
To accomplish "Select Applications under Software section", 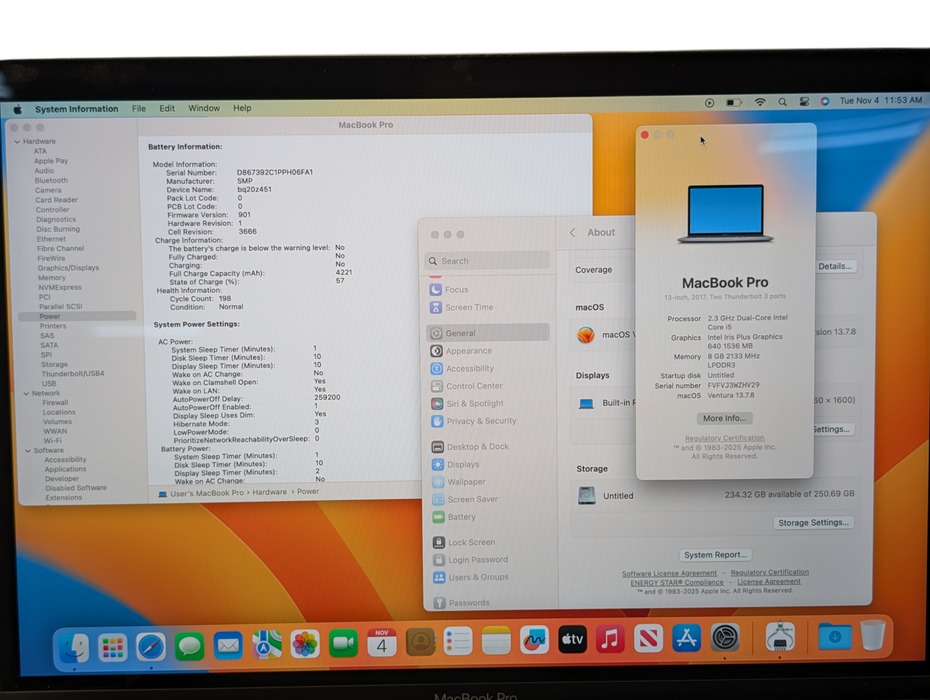I will [x=65, y=469].
